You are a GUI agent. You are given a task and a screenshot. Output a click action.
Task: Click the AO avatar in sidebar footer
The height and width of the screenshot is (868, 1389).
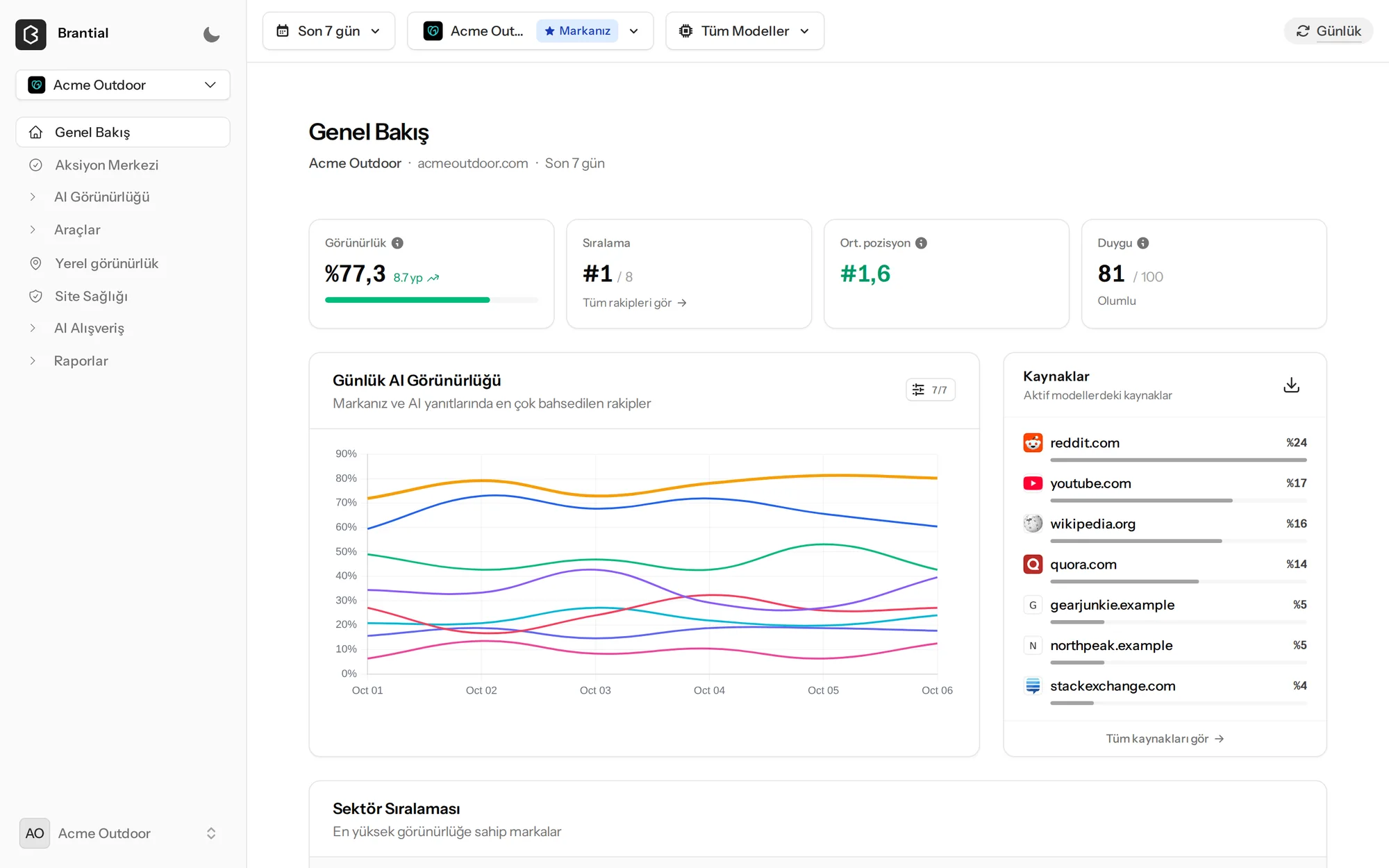pyautogui.click(x=35, y=833)
